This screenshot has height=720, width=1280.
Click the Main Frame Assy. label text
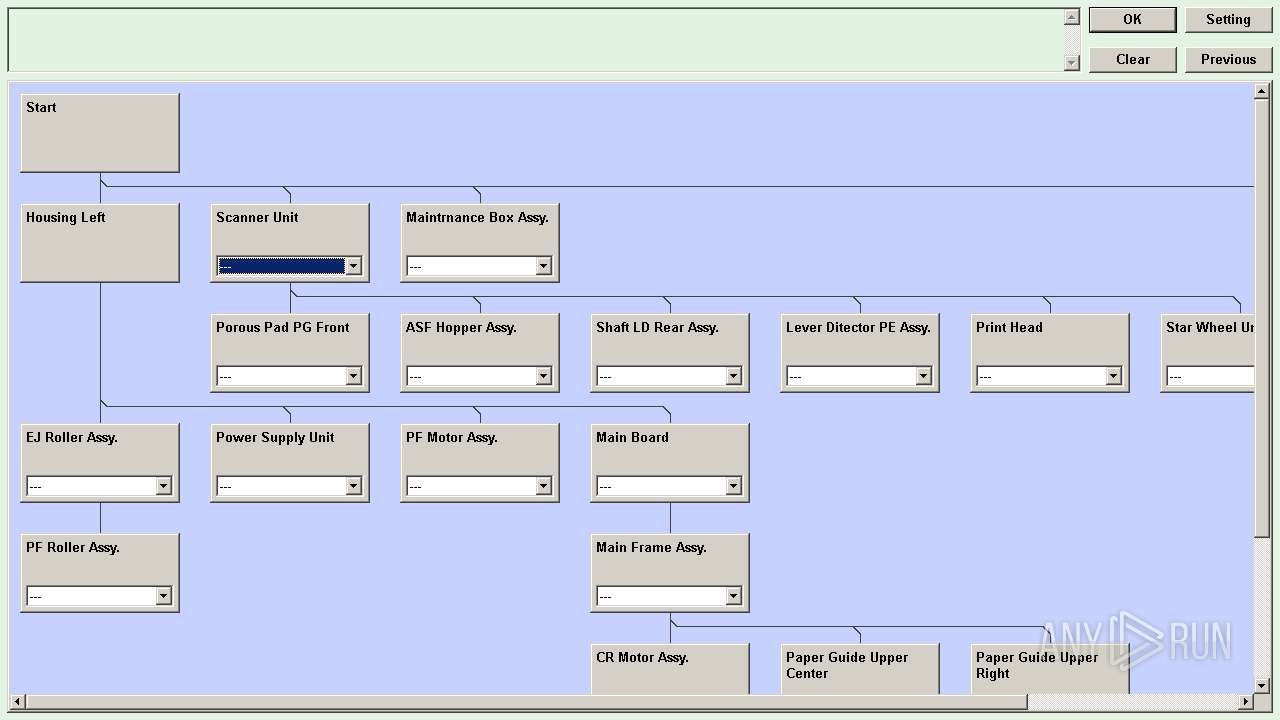[x=651, y=547]
